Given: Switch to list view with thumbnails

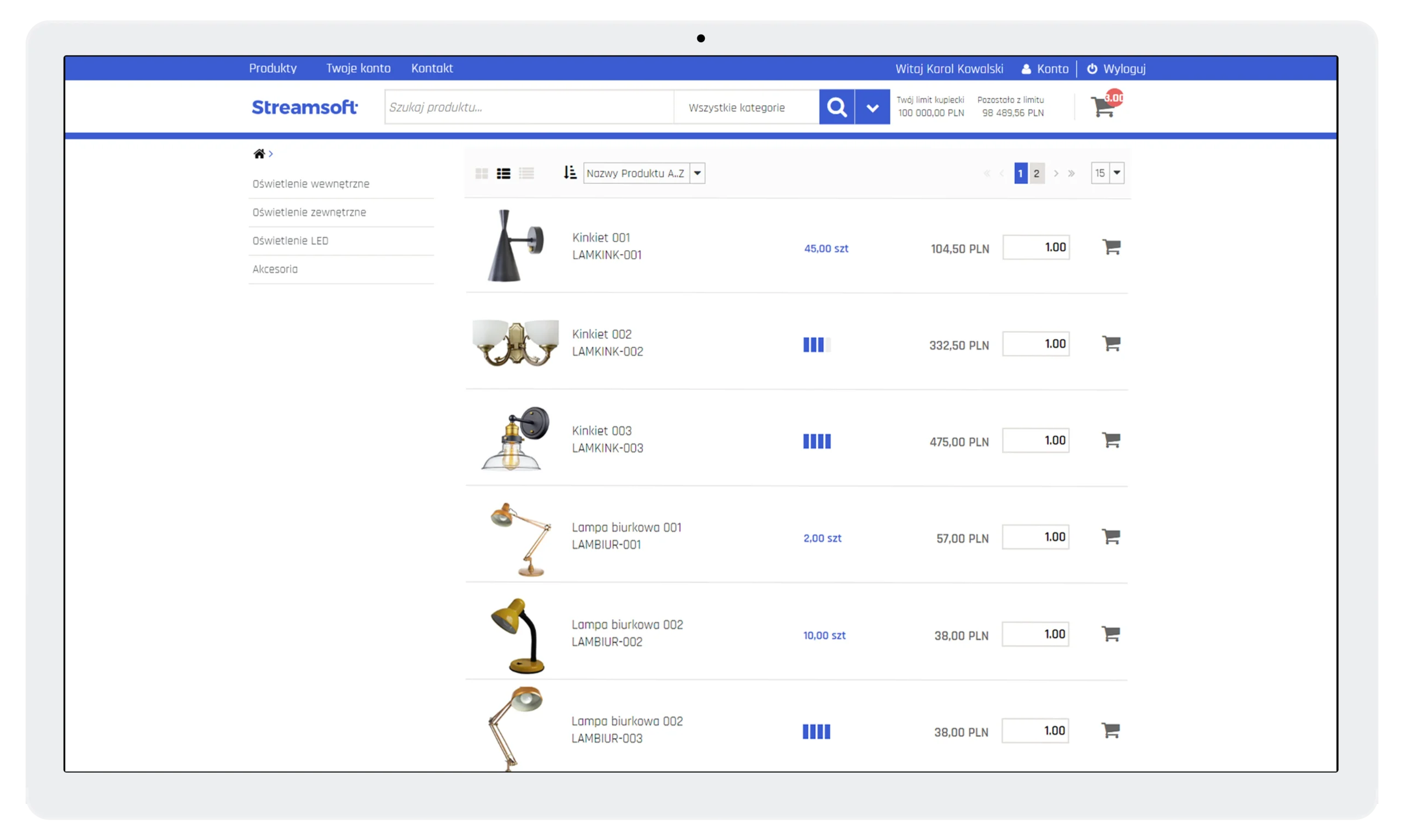Looking at the screenshot, I should click(x=503, y=173).
